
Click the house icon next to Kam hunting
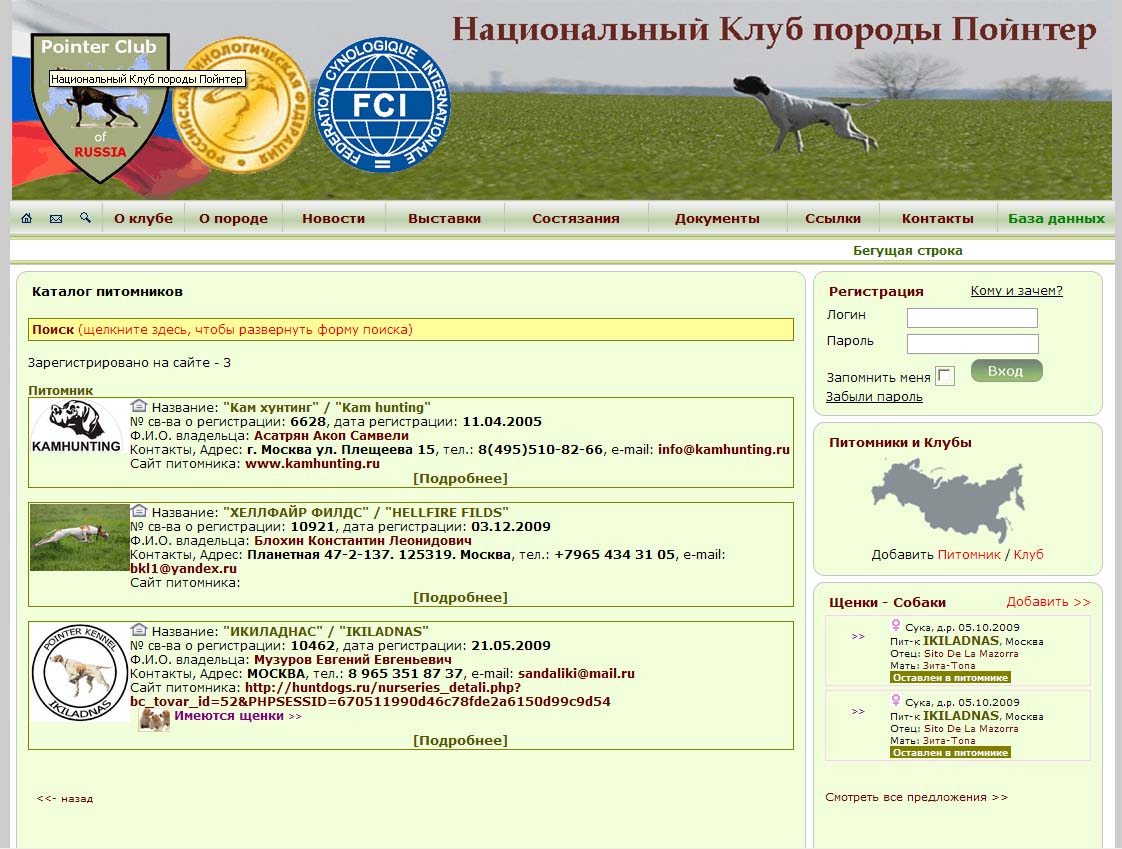pos(138,406)
